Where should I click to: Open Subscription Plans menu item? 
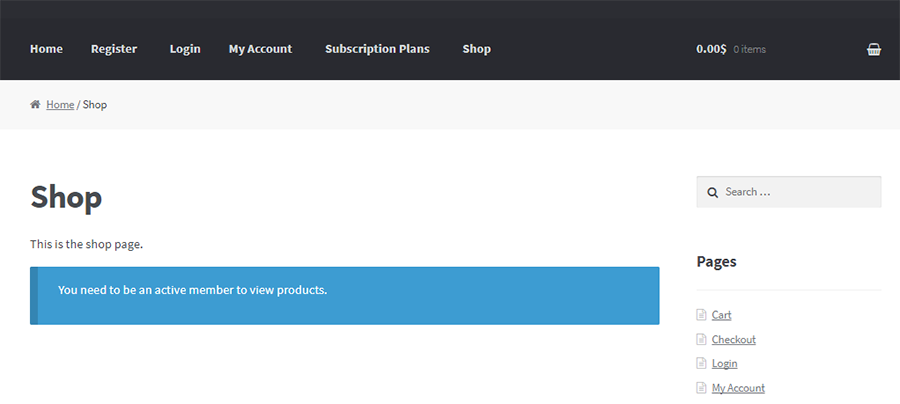377,49
